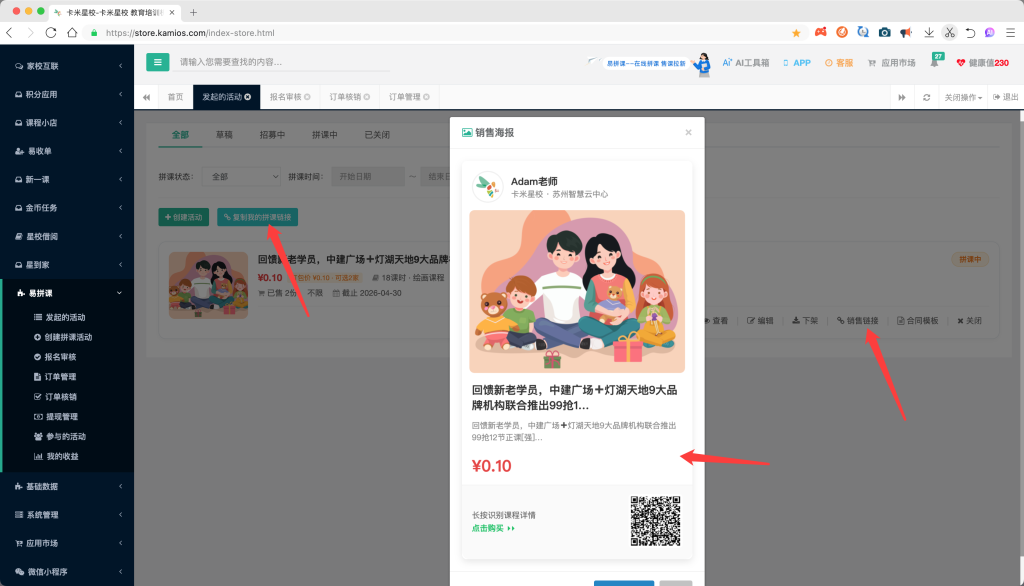Screen dimensions: 1024x586
Task: Click the 复制我的拼课链接 button
Action: click(257, 217)
